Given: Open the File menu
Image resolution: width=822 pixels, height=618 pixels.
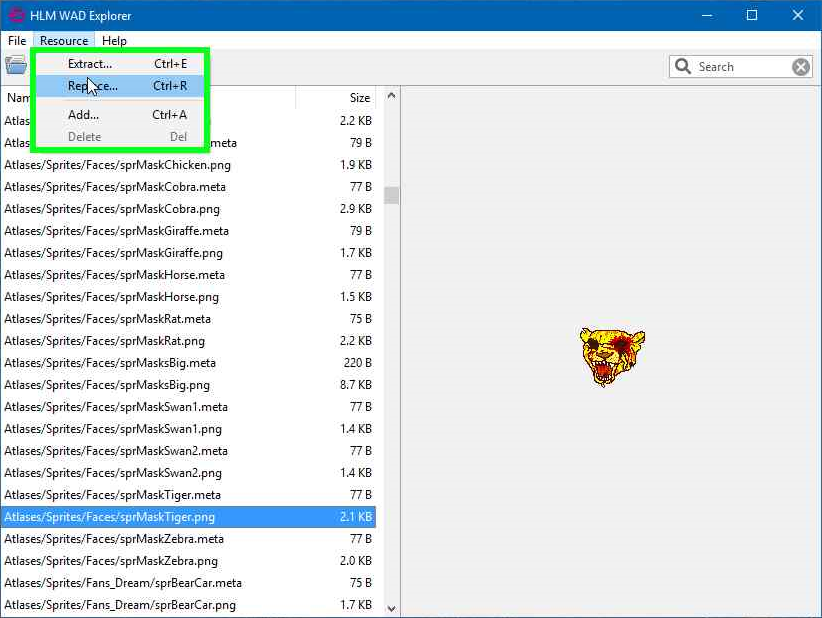Looking at the screenshot, I should pos(17,41).
